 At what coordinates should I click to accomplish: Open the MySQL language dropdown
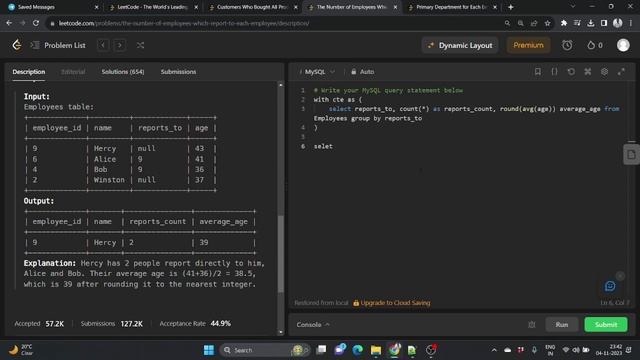pyautogui.click(x=318, y=72)
